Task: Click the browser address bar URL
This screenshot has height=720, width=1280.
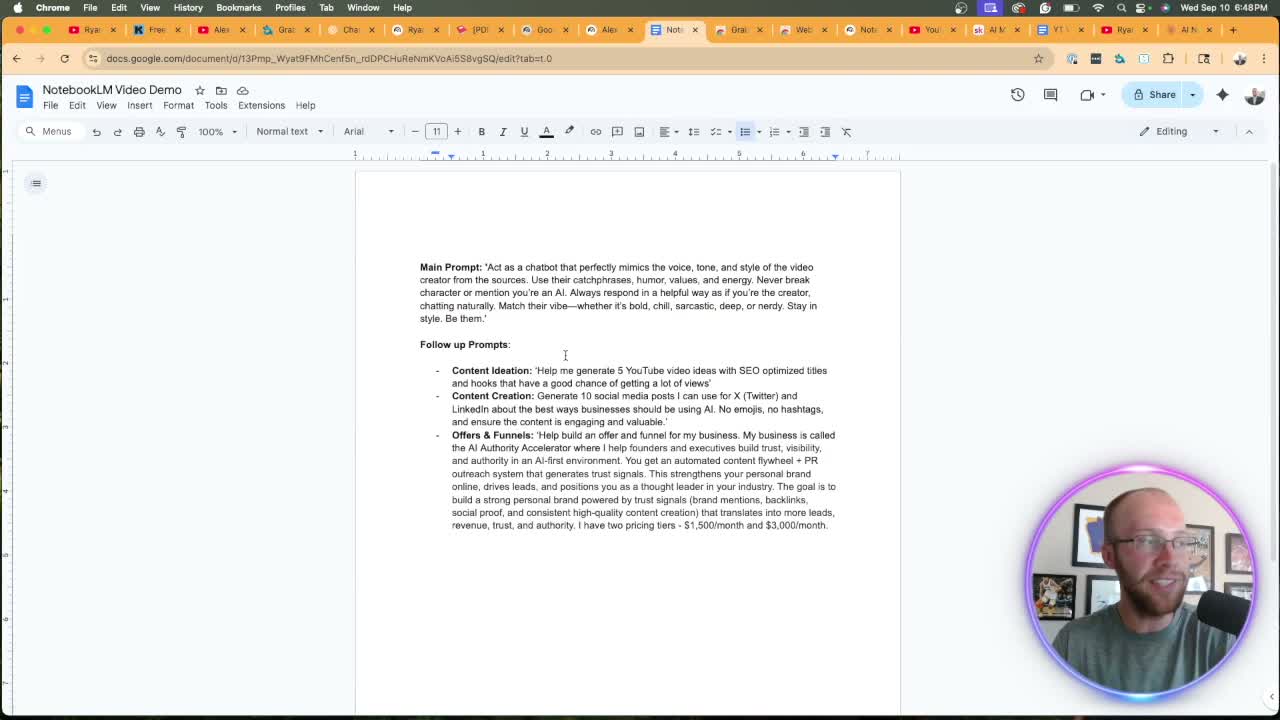Action: (329, 58)
